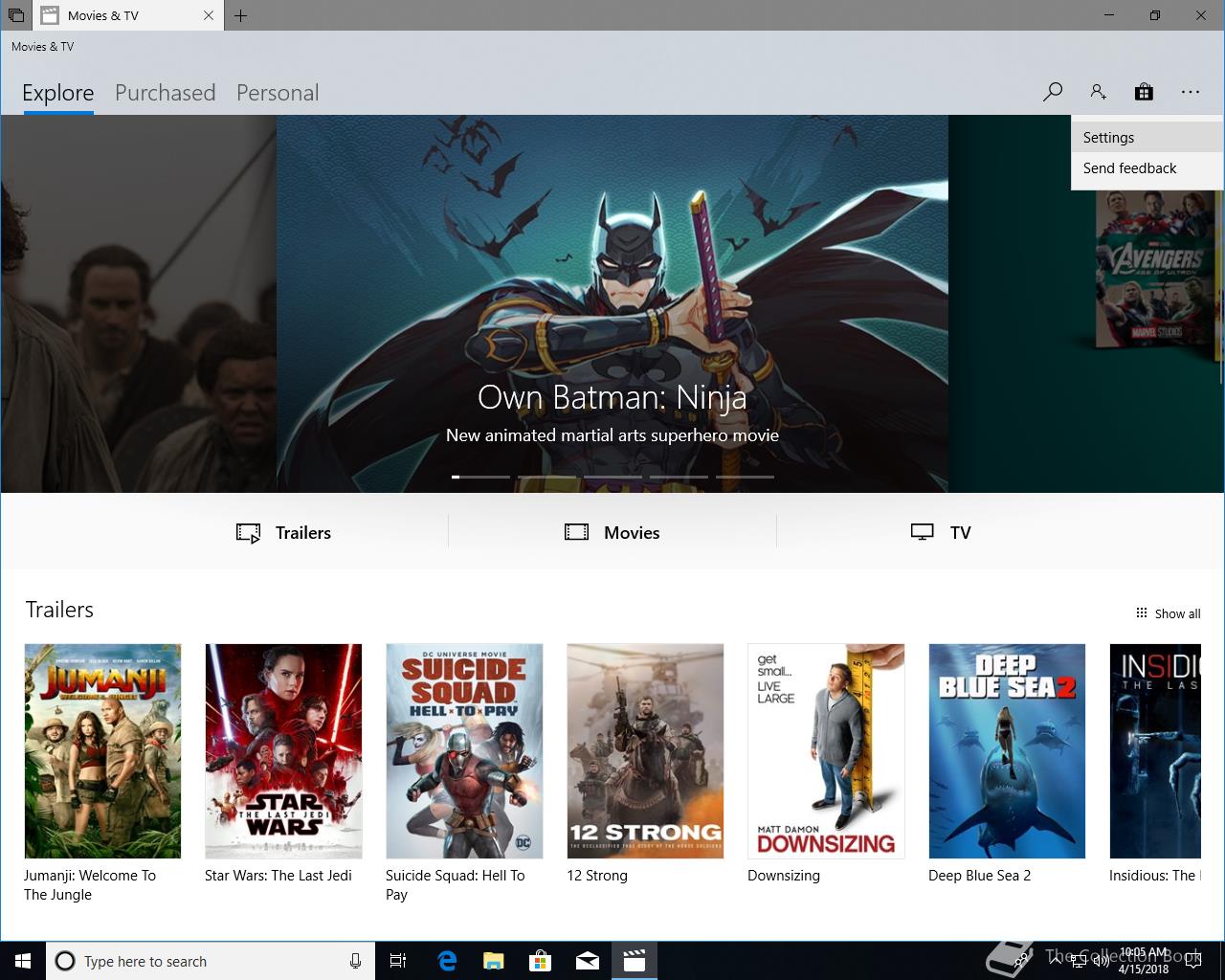Open the Jumanji poster thumbnail
This screenshot has width=1225, height=980.
(102, 751)
